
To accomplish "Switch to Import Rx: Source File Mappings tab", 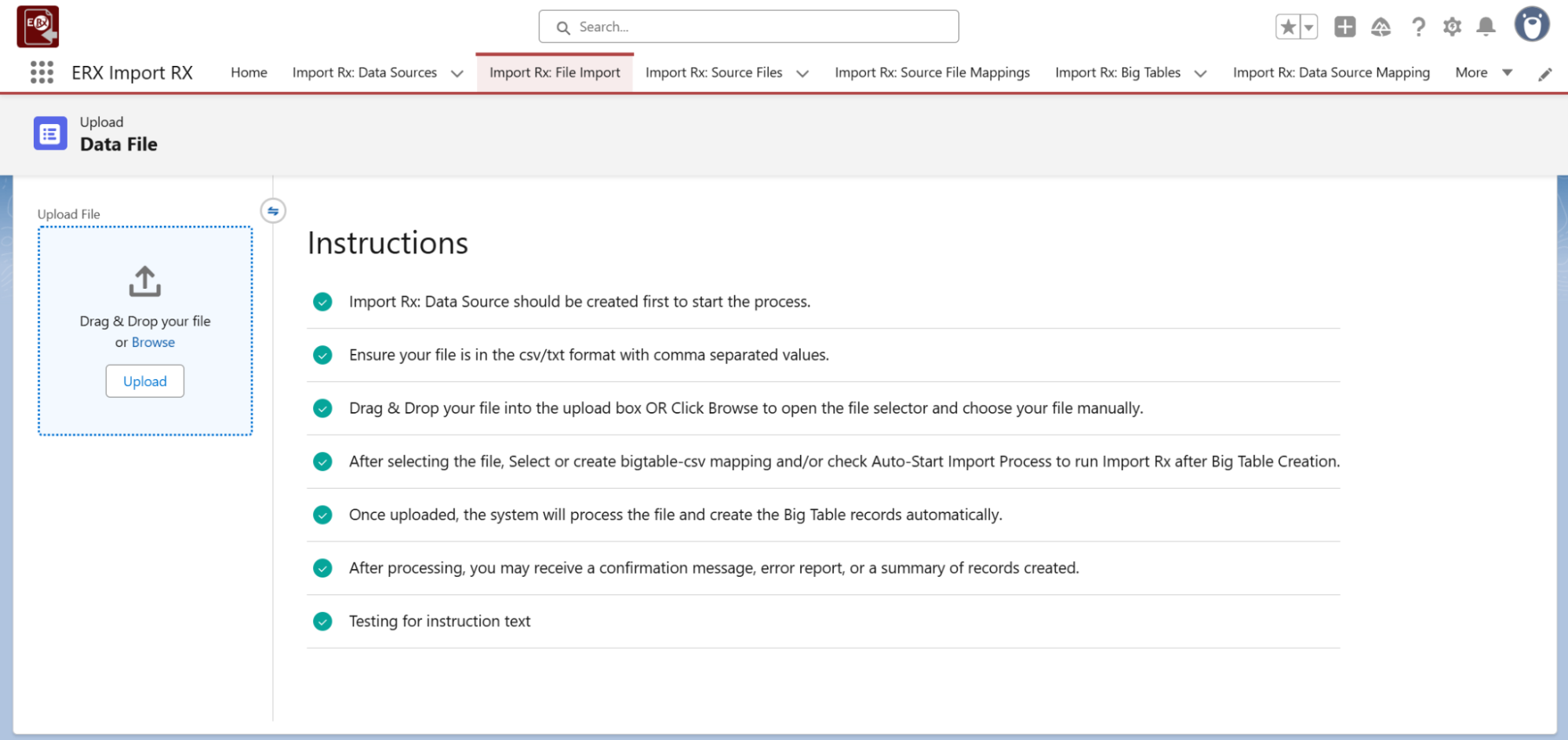I will pos(932,72).
